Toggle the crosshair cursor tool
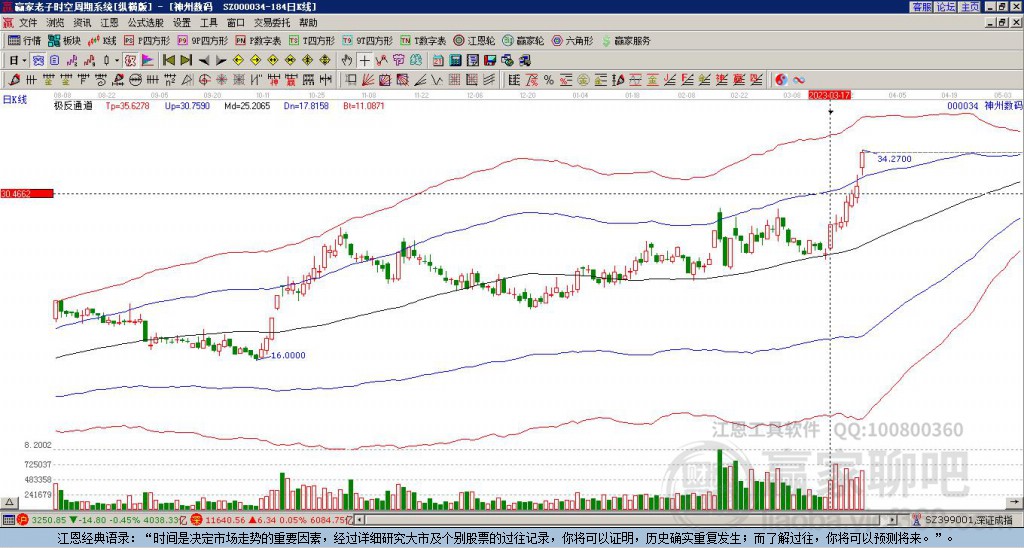1024x548 pixels. (364, 61)
